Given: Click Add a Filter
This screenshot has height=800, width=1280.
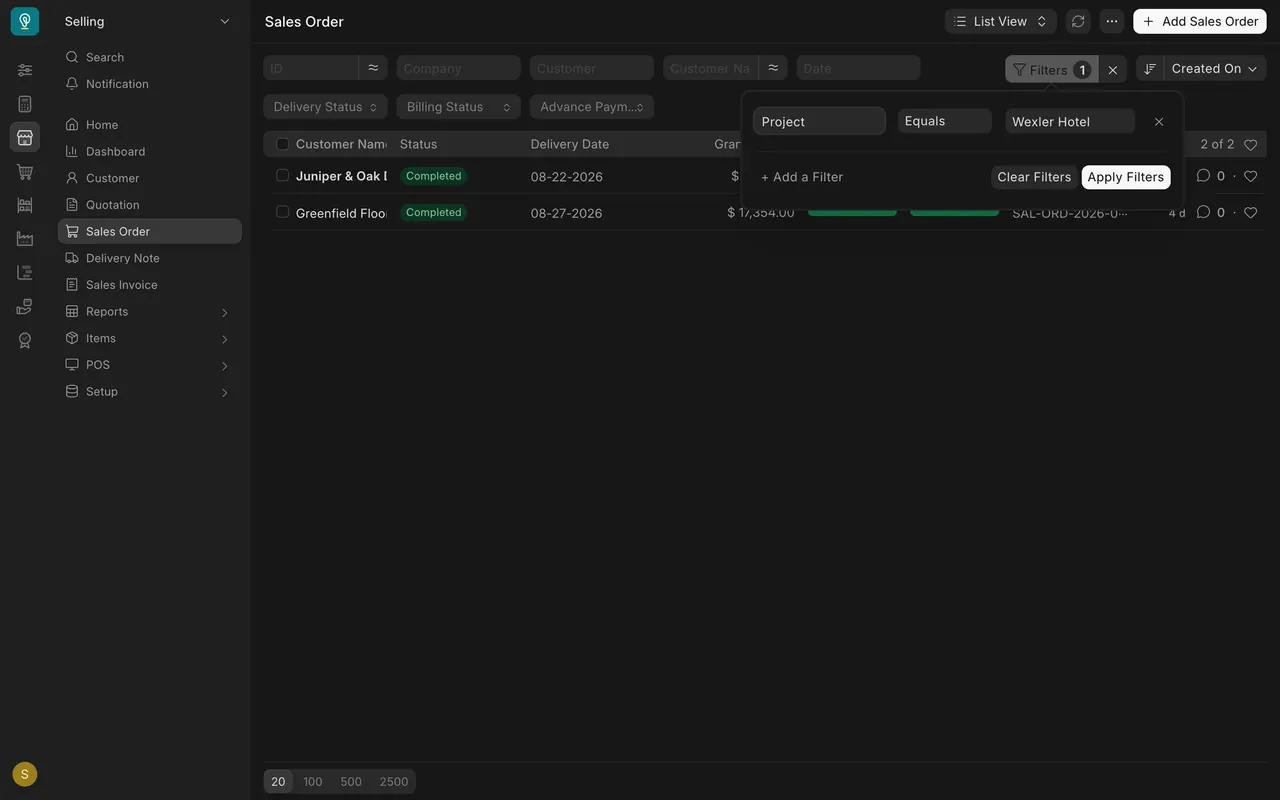Looking at the screenshot, I should (802, 177).
